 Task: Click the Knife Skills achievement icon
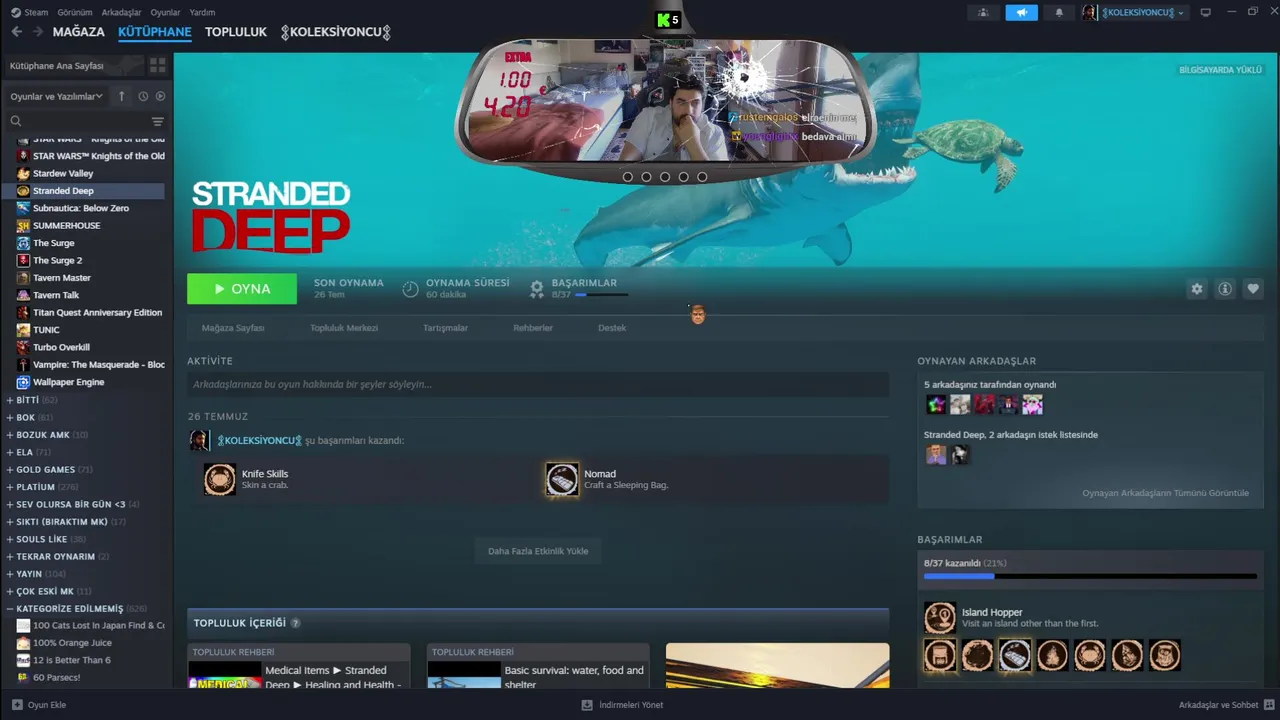click(220, 479)
